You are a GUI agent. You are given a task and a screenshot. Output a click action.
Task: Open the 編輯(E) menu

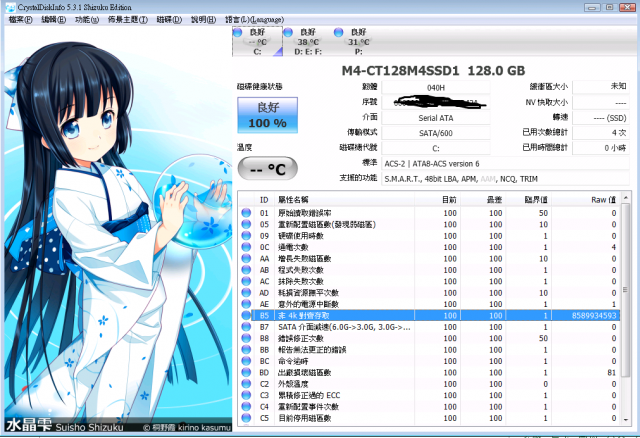pos(53,20)
